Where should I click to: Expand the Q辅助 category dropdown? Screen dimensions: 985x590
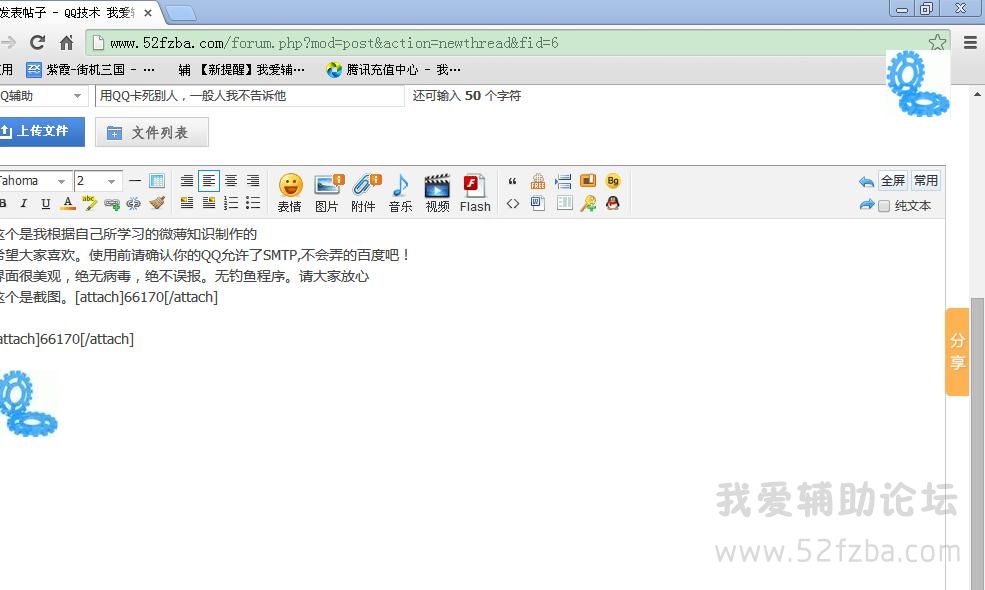click(43, 96)
